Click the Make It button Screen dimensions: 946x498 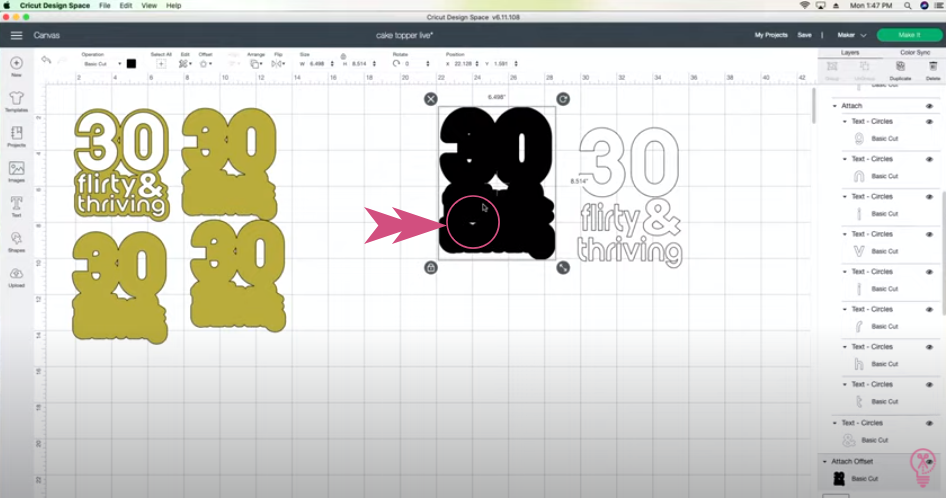click(909, 35)
